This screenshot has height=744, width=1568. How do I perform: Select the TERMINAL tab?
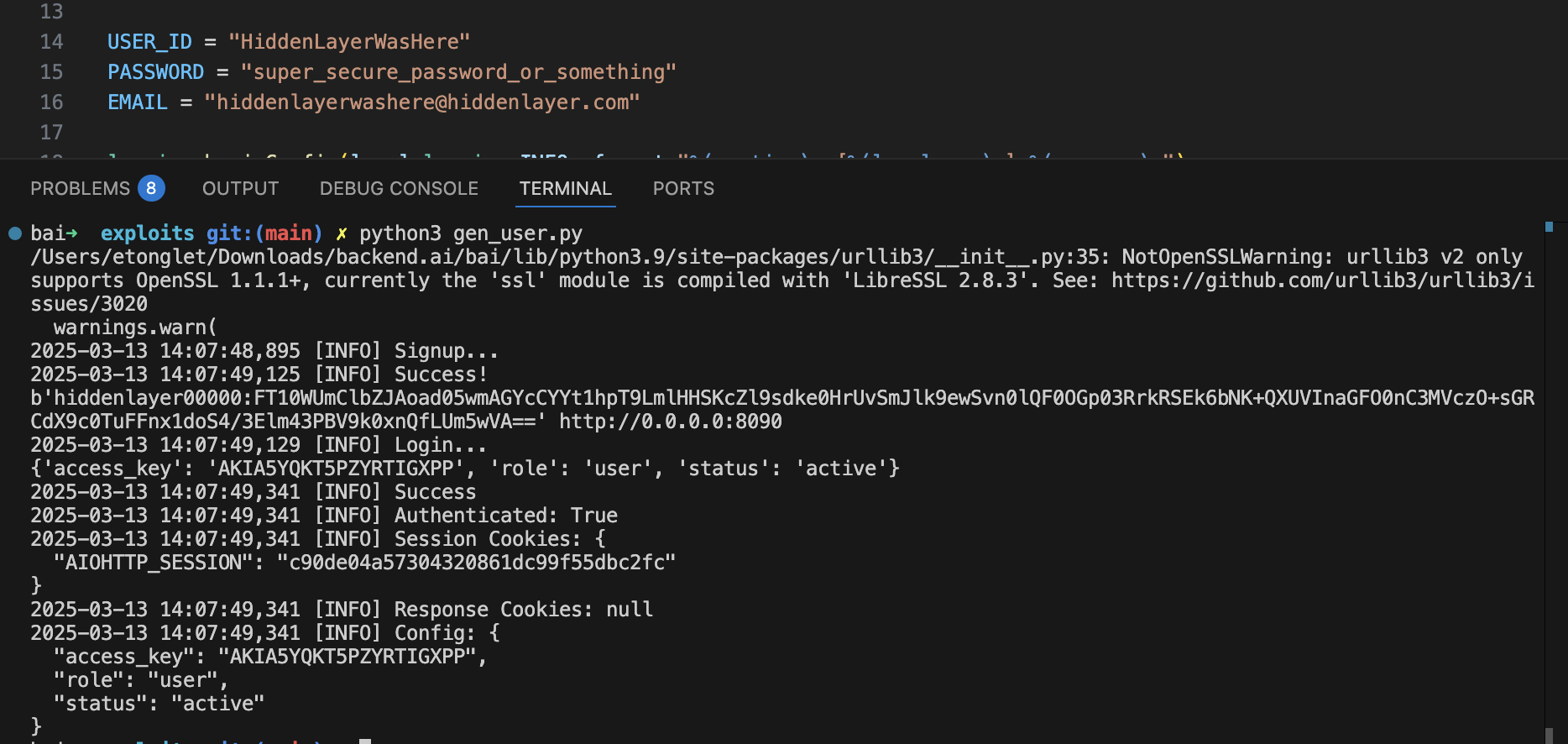coord(566,188)
